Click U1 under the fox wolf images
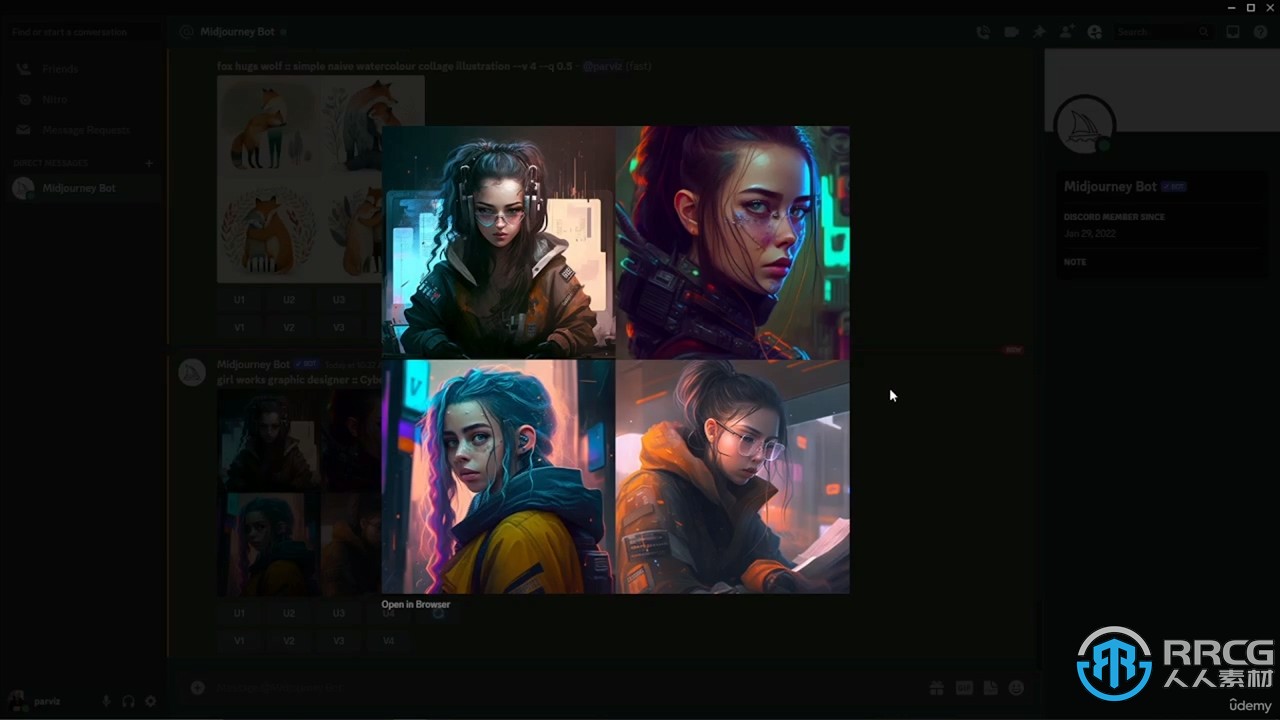The image size is (1280, 720). click(x=239, y=300)
